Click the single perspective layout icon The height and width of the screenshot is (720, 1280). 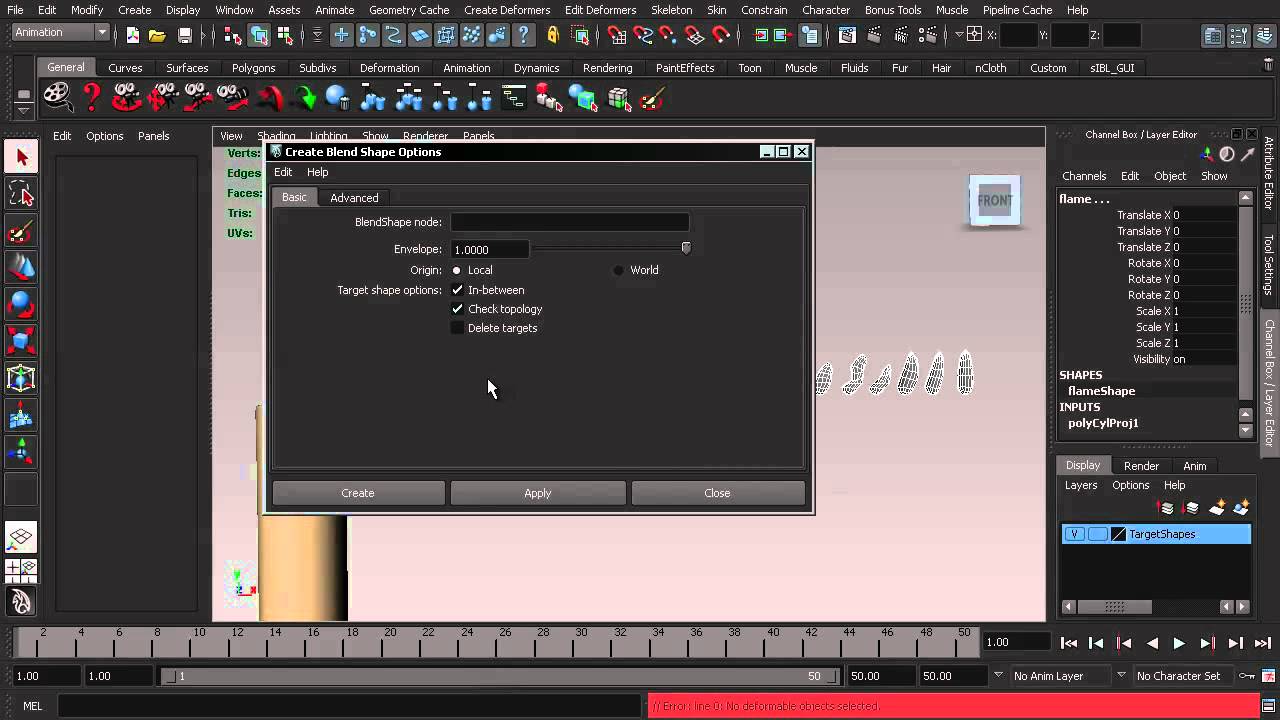point(21,537)
